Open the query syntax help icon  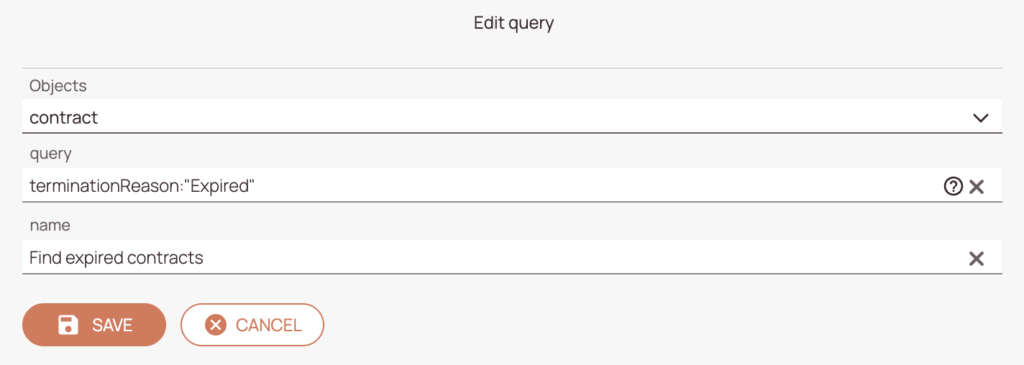953,187
